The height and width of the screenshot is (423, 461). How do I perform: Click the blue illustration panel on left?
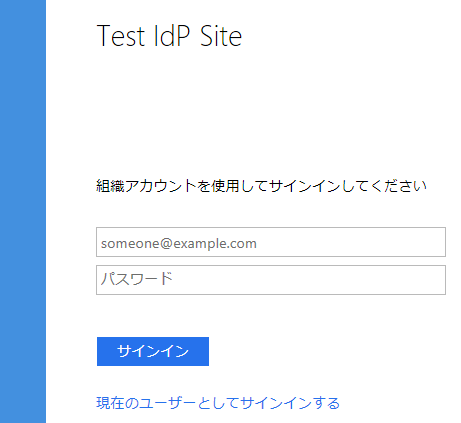[23, 211]
